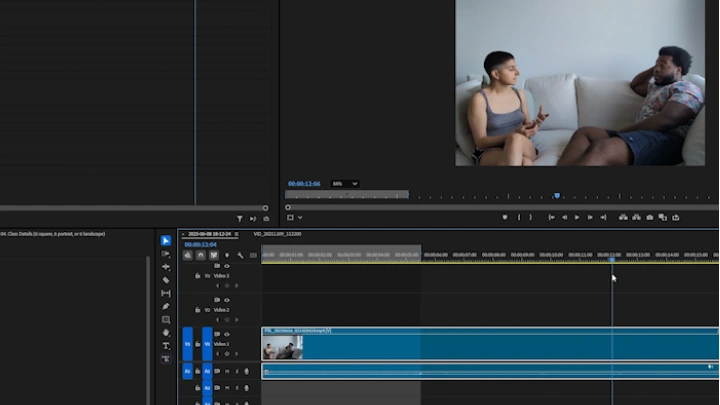The image size is (720, 405).
Task: Click the Program monitor playhead marker
Action: click(557, 196)
